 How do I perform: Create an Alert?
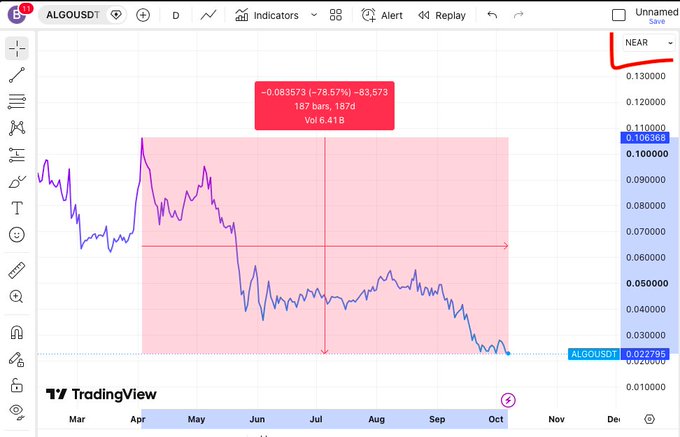pyautogui.click(x=382, y=15)
